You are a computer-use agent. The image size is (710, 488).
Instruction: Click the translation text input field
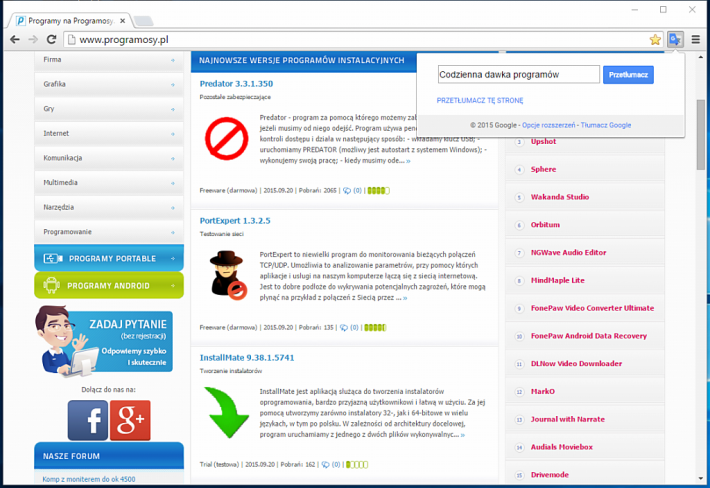pyautogui.click(x=518, y=75)
